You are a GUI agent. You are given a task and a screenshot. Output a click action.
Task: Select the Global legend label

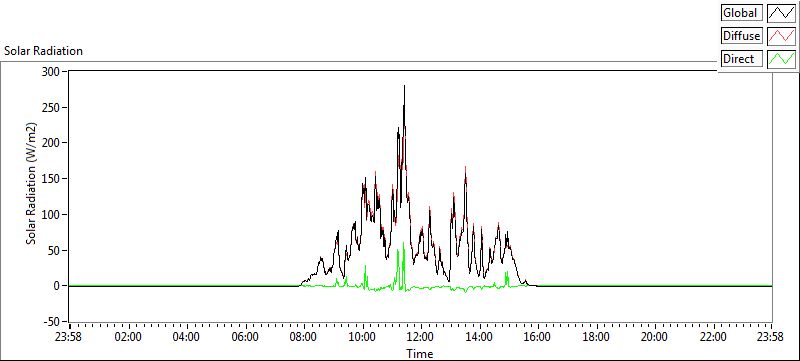click(742, 13)
